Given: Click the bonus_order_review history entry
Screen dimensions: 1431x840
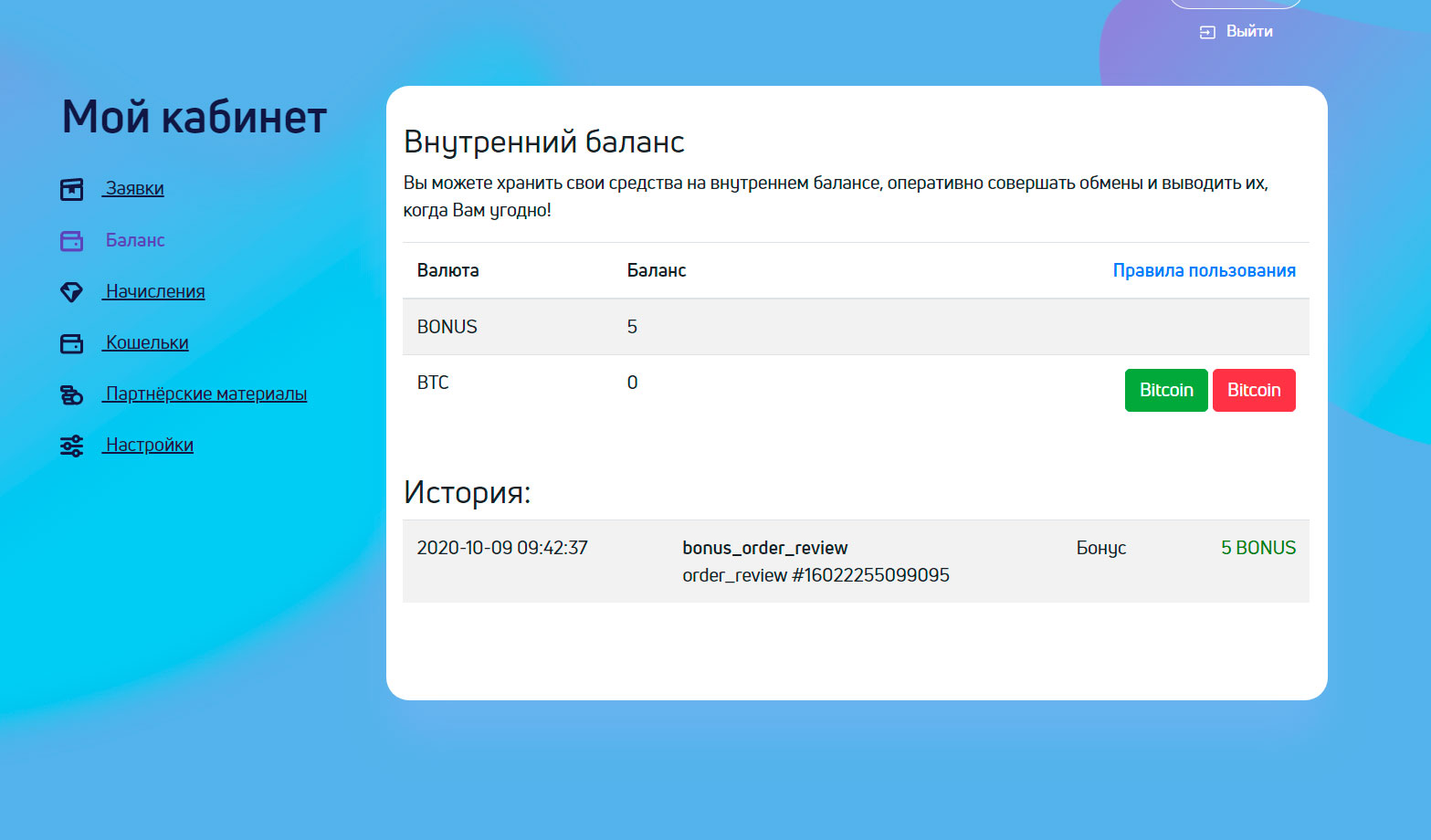Looking at the screenshot, I should [x=765, y=548].
